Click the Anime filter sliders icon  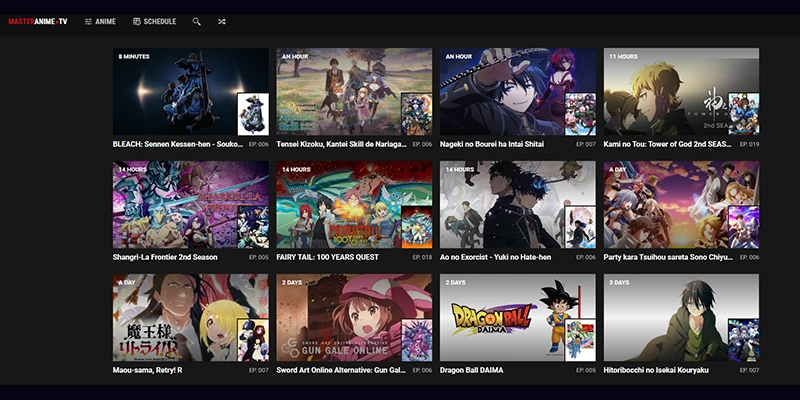coord(88,21)
